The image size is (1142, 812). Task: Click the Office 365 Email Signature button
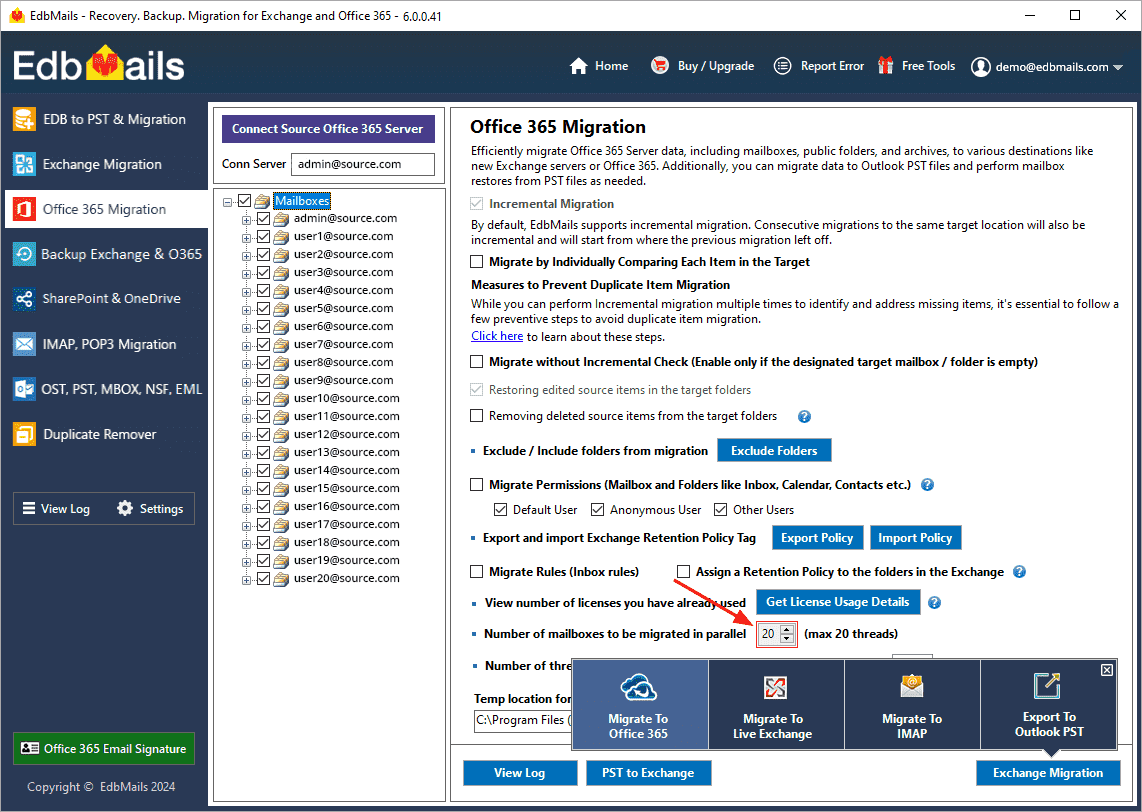(x=103, y=748)
